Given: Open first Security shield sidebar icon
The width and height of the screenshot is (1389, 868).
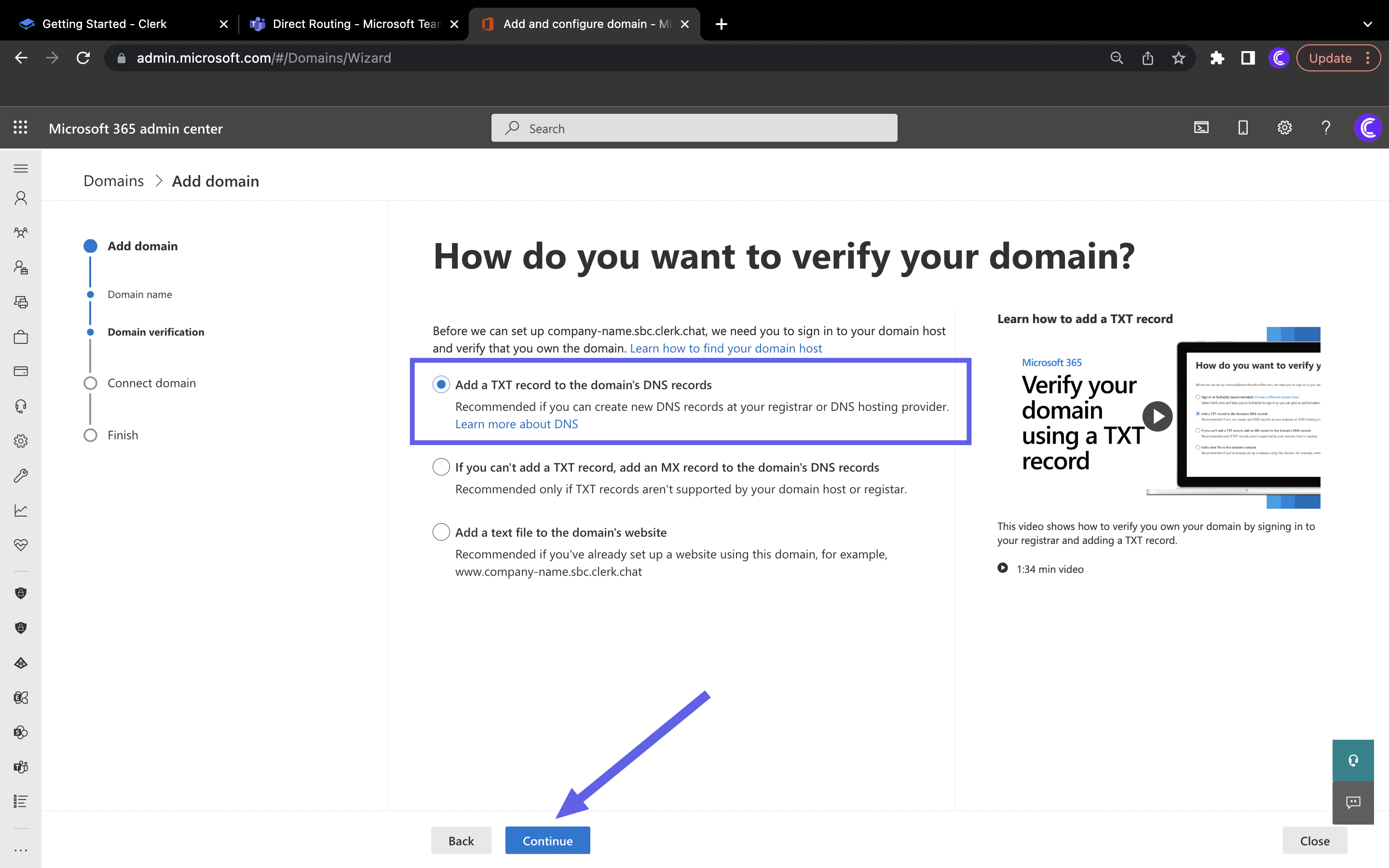Looking at the screenshot, I should (x=21, y=593).
